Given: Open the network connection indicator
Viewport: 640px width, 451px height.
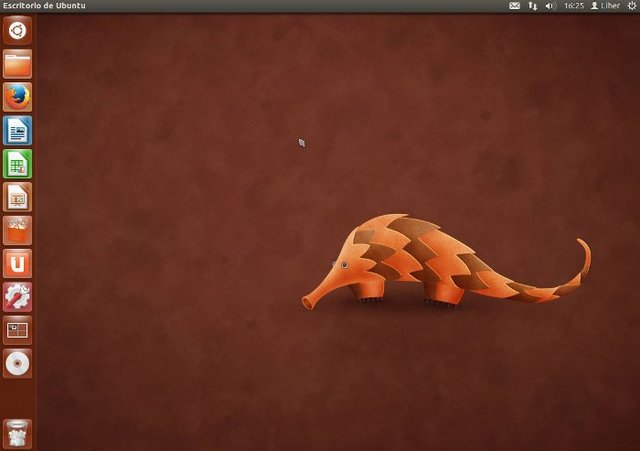Looking at the screenshot, I should 533,6.
